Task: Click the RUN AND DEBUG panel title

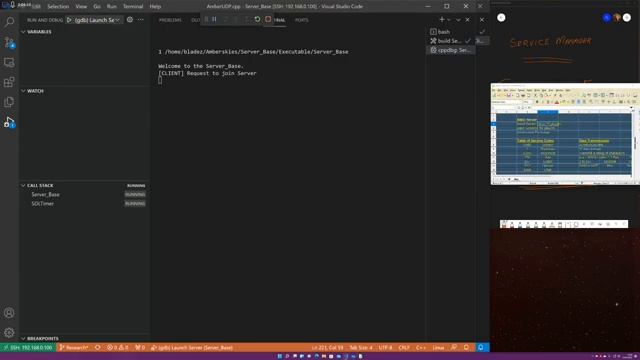Action: pos(45,20)
